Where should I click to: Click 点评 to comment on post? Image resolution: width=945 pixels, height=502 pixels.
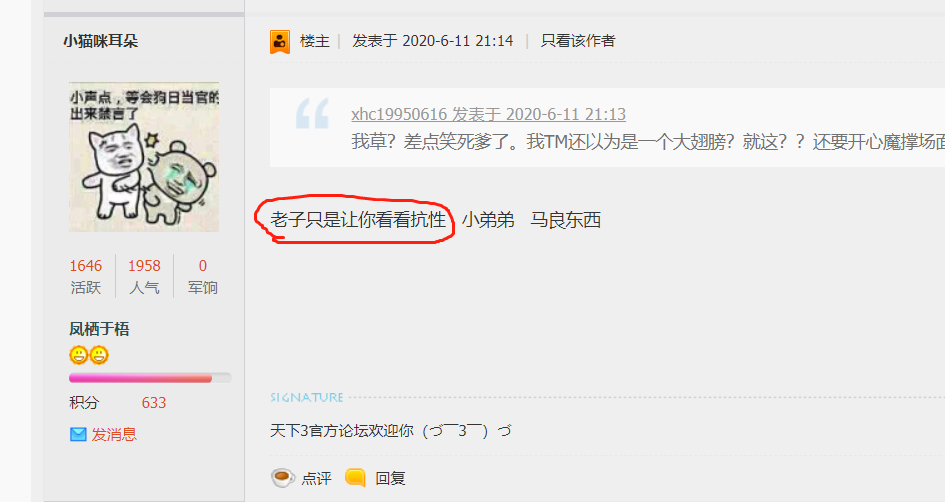tap(316, 478)
